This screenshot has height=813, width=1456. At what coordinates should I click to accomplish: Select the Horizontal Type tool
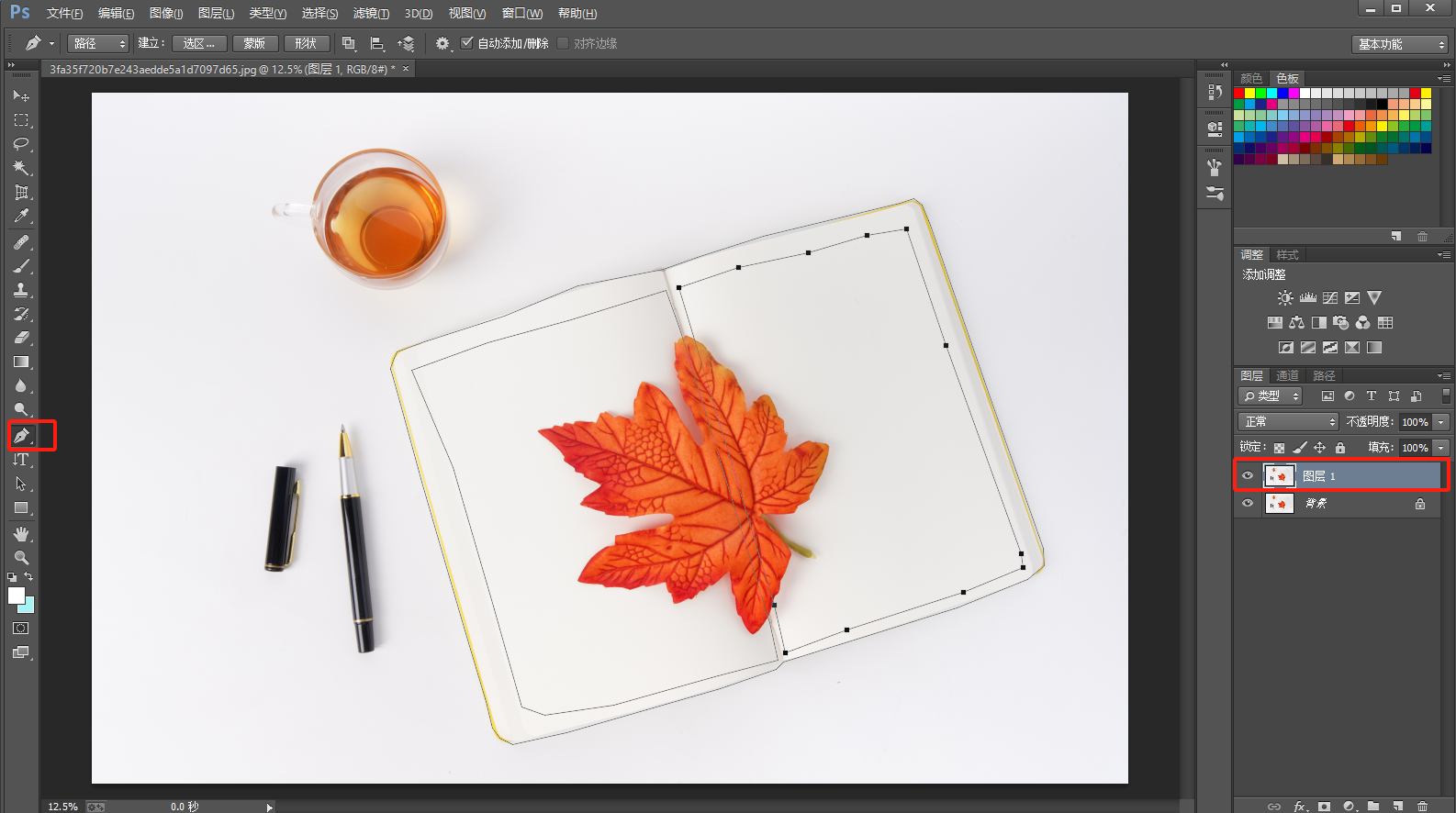21,460
